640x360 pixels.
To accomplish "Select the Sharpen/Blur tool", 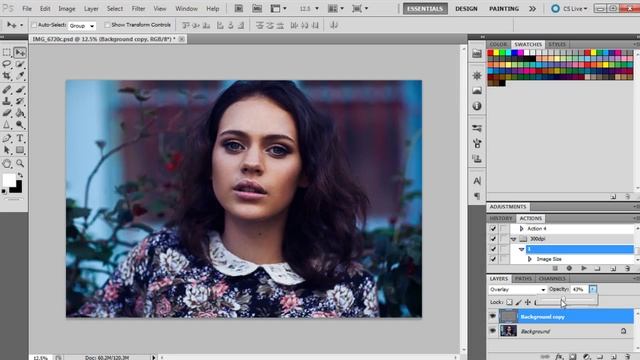I will point(7,124).
